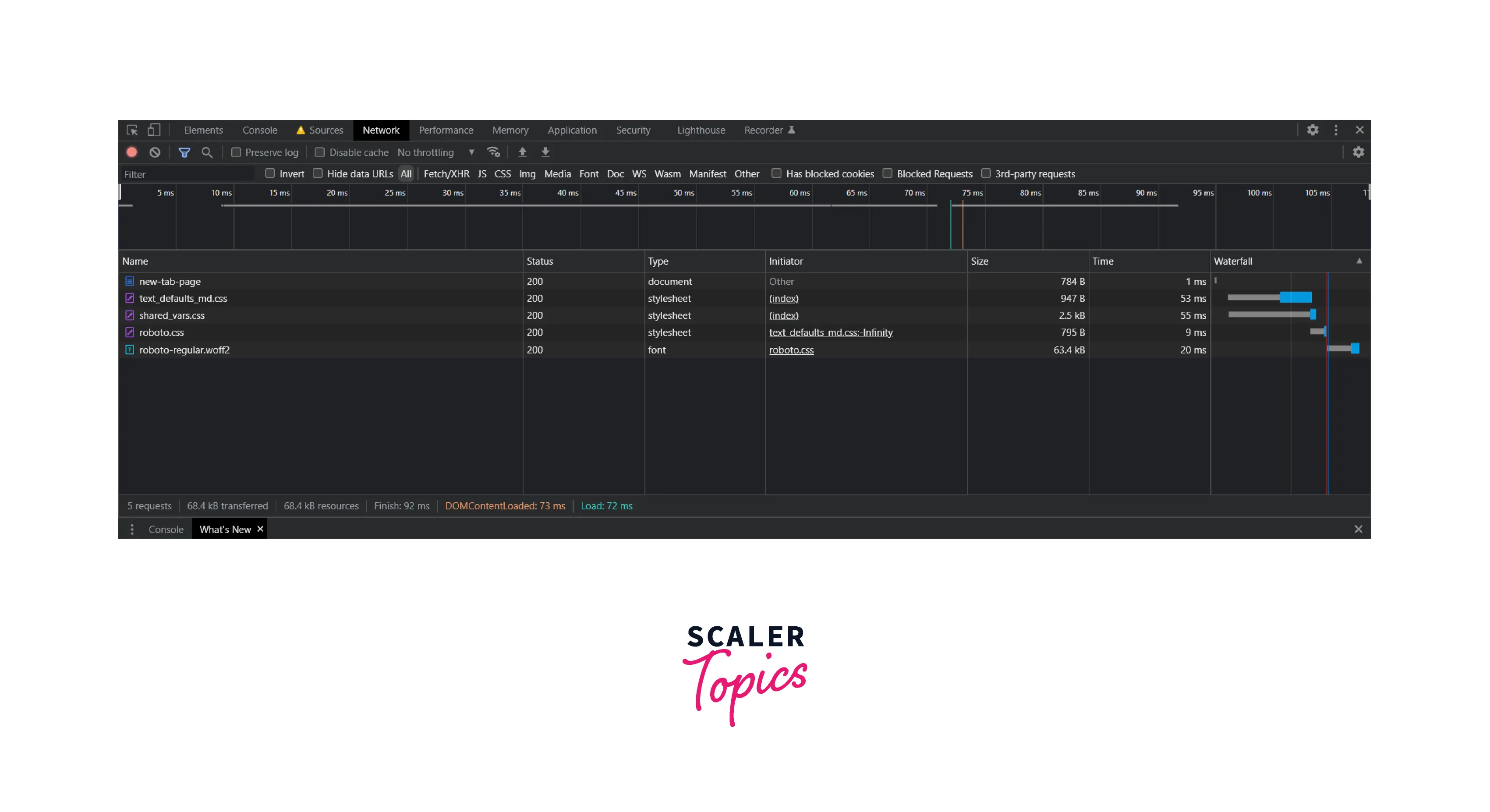Click the roboto.css stylesheet icon
Image resolution: width=1490 pixels, height=812 pixels.
click(x=130, y=332)
